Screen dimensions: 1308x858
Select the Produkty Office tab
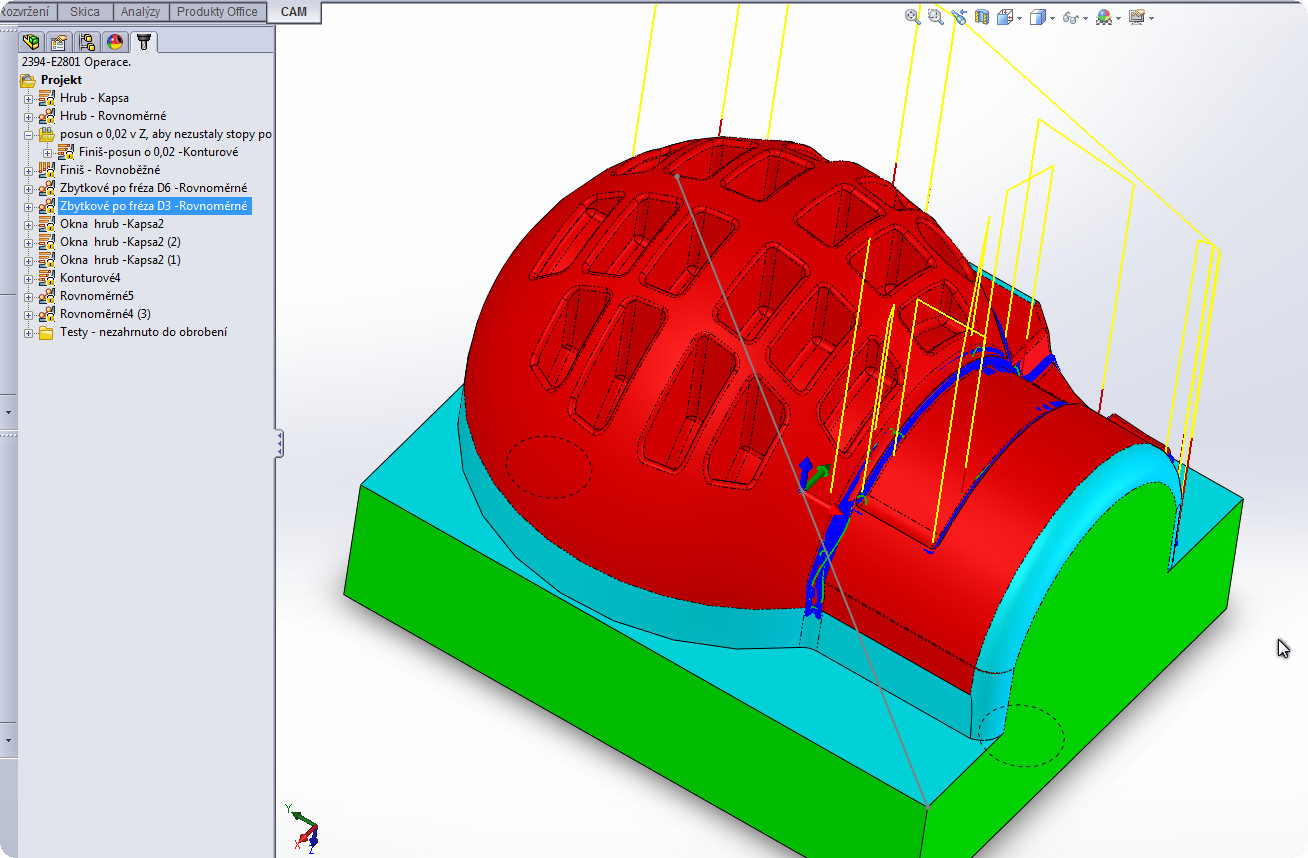click(217, 12)
